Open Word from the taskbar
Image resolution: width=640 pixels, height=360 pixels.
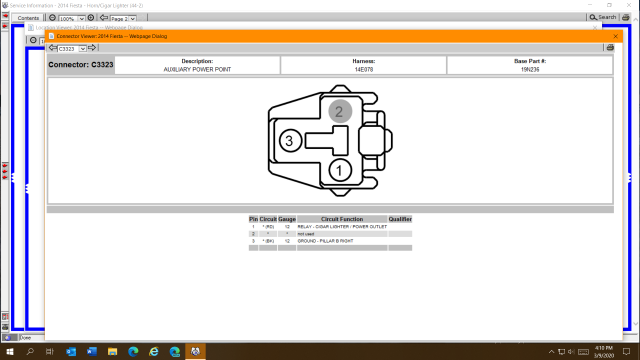coord(92,351)
